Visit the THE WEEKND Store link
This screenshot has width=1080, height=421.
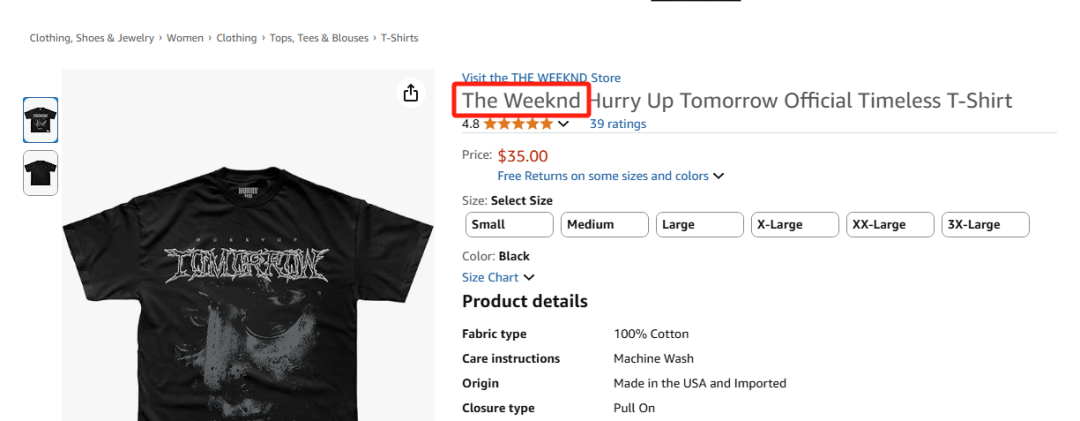(x=541, y=78)
